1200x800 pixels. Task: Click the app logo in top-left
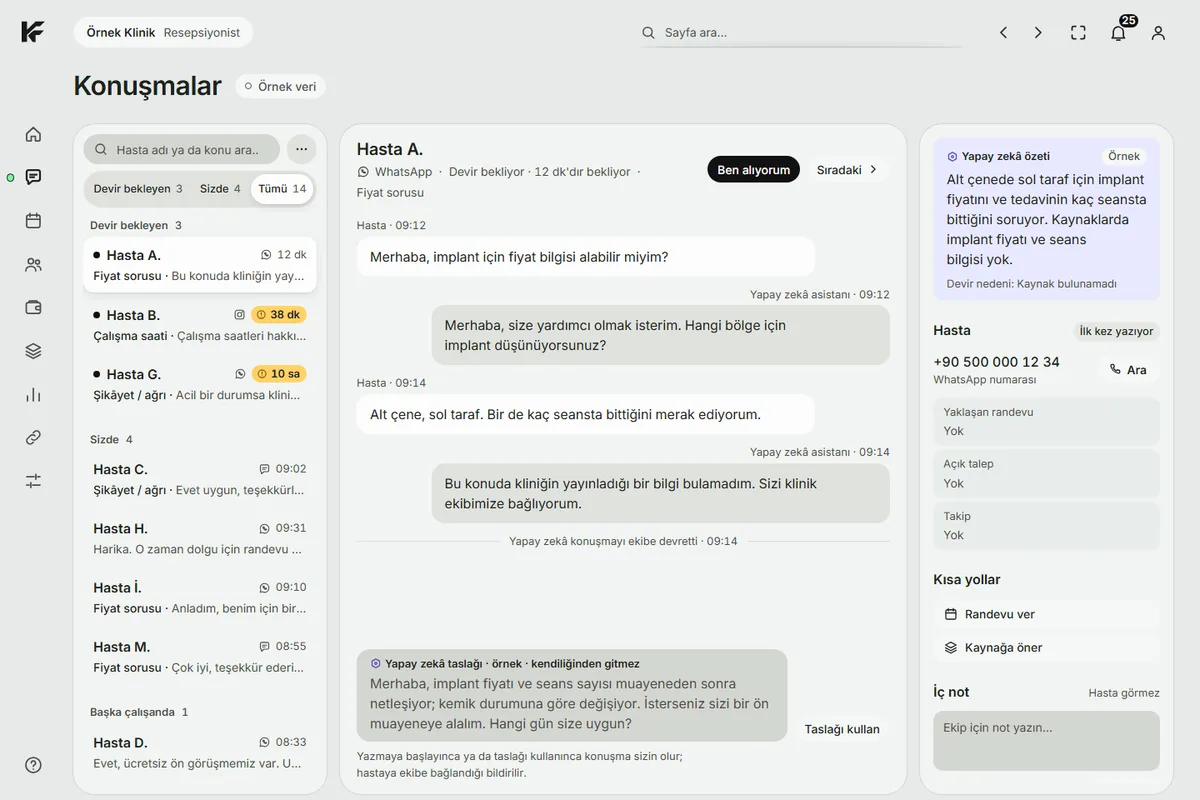pyautogui.click(x=33, y=32)
